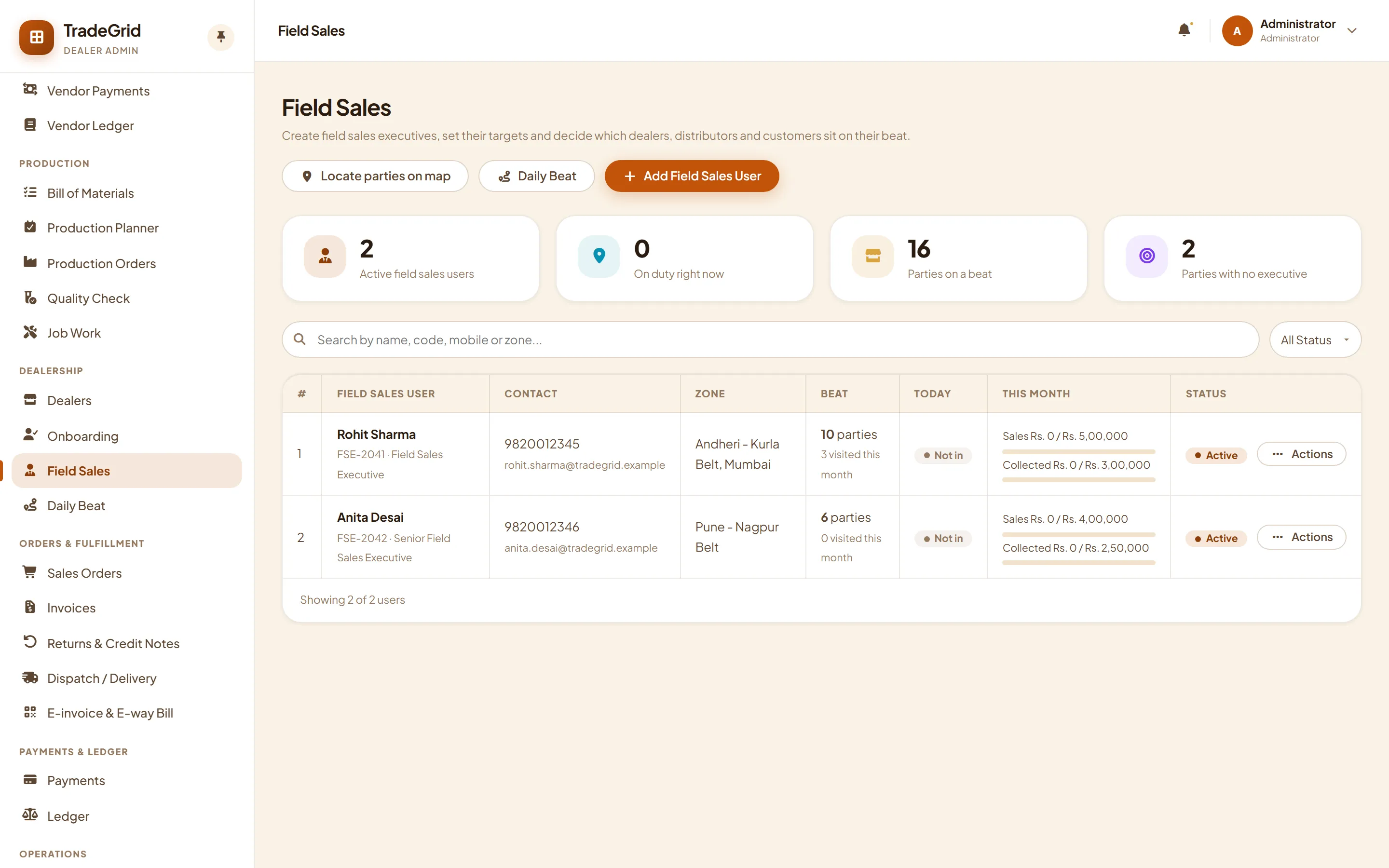The image size is (1389, 868).
Task: Click the Ledger balance-scale icon
Action: [30, 814]
